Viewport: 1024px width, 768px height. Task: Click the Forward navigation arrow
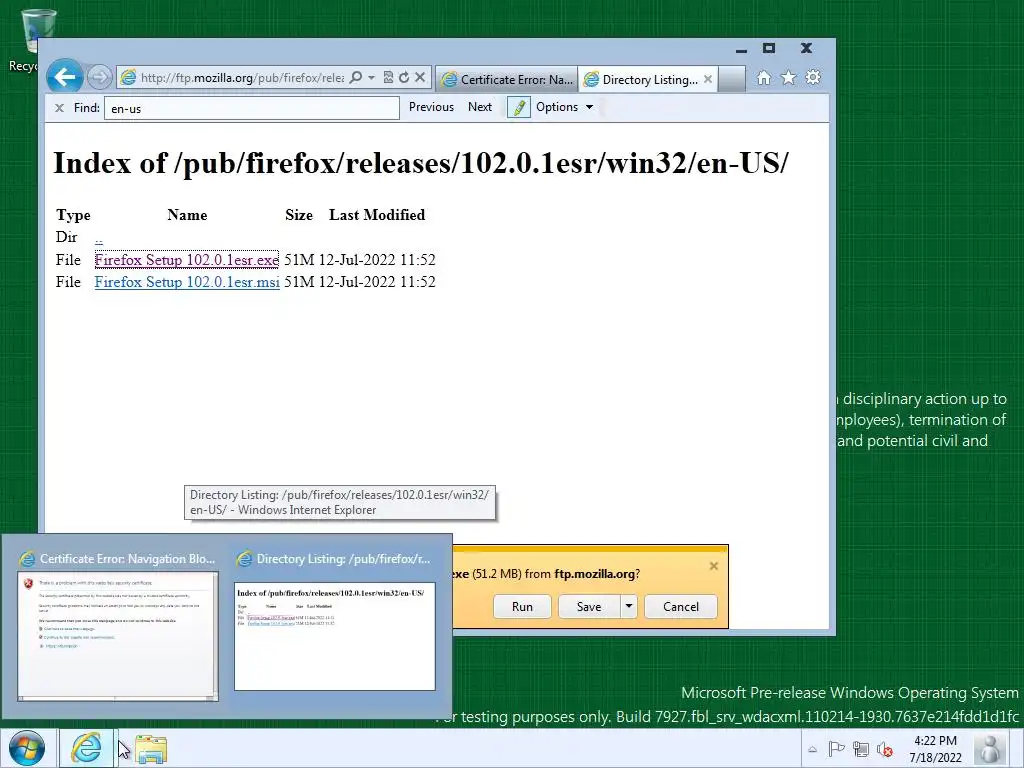tap(99, 78)
